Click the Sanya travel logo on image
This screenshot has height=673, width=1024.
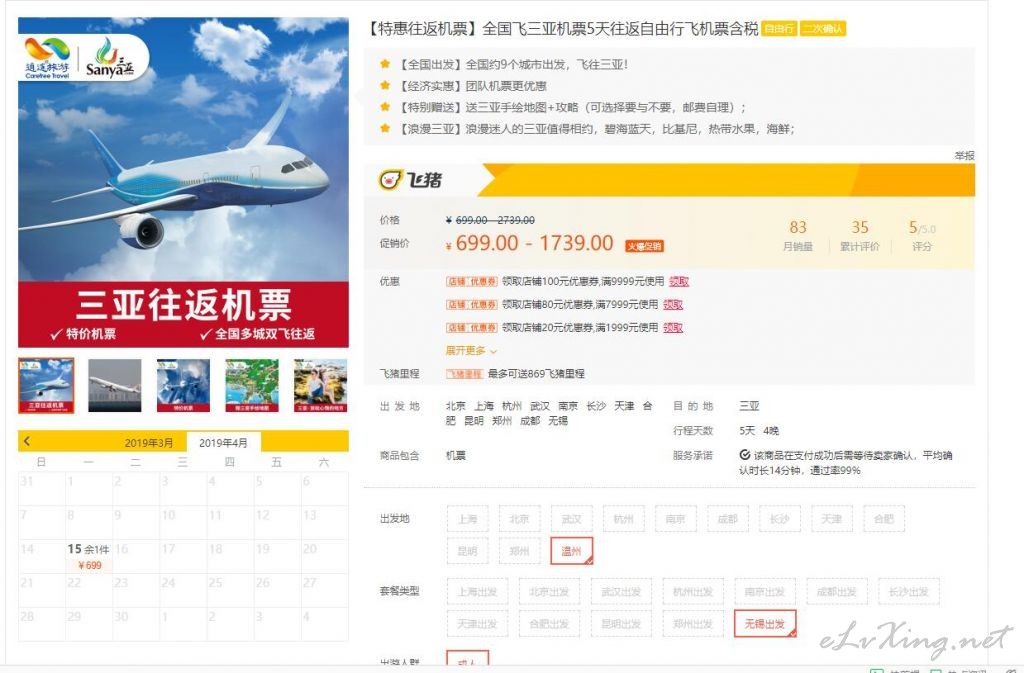(x=110, y=59)
